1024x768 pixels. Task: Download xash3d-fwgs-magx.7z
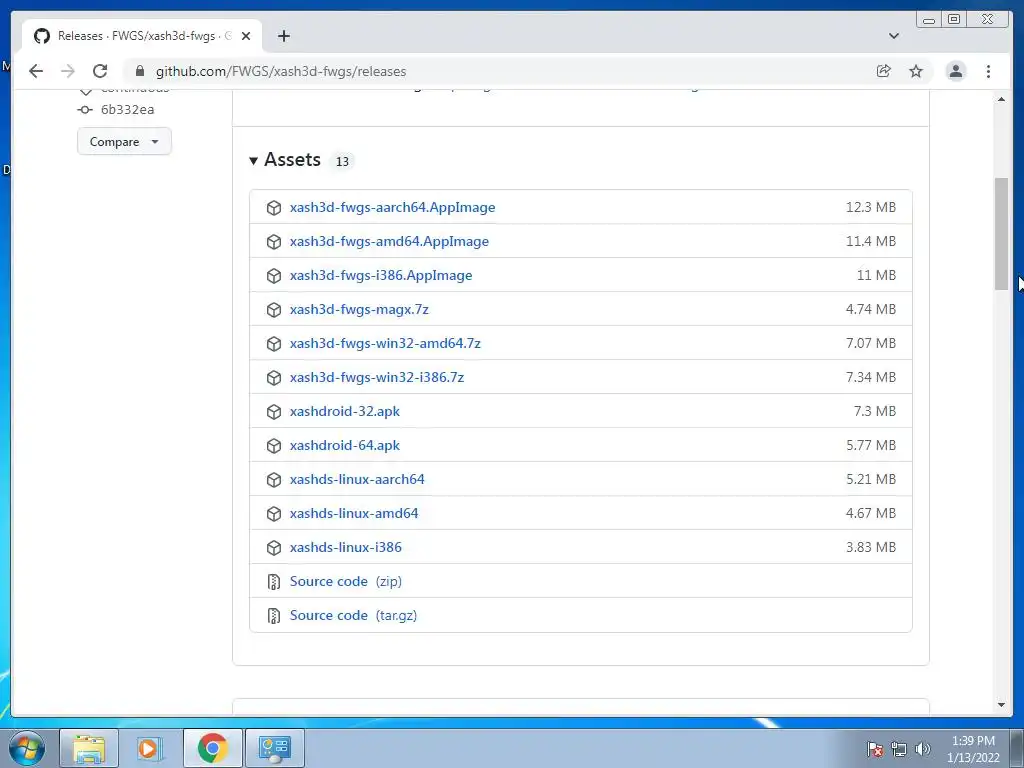(359, 309)
